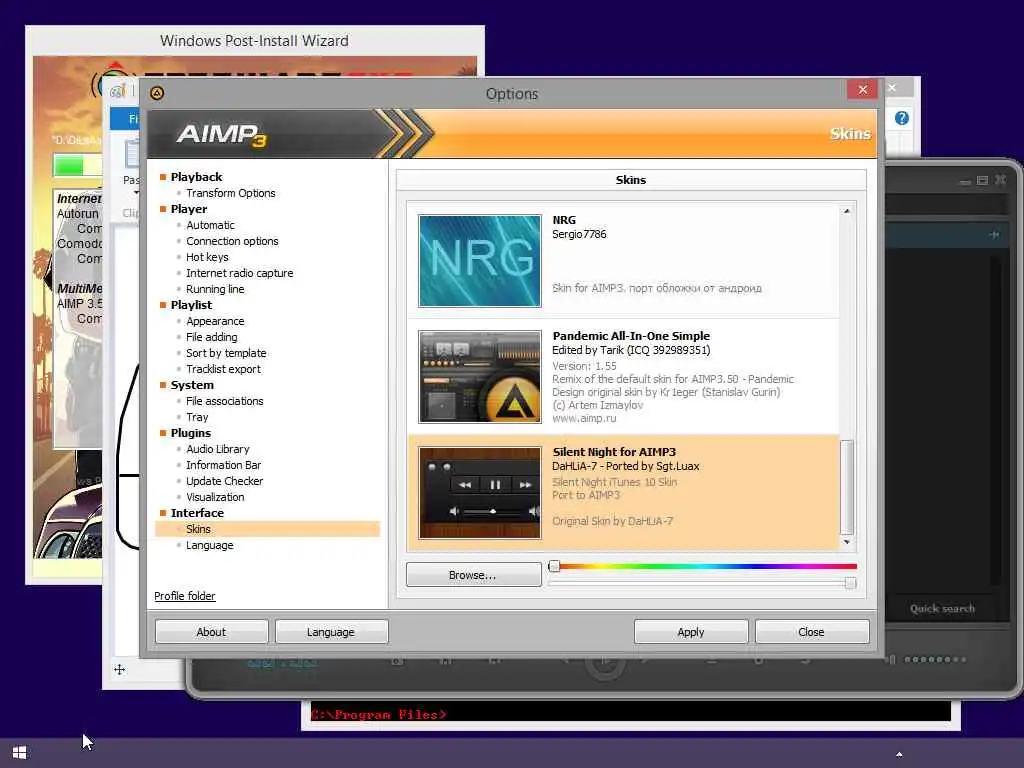Click the move cross icon in background window

pyautogui.click(x=120, y=669)
